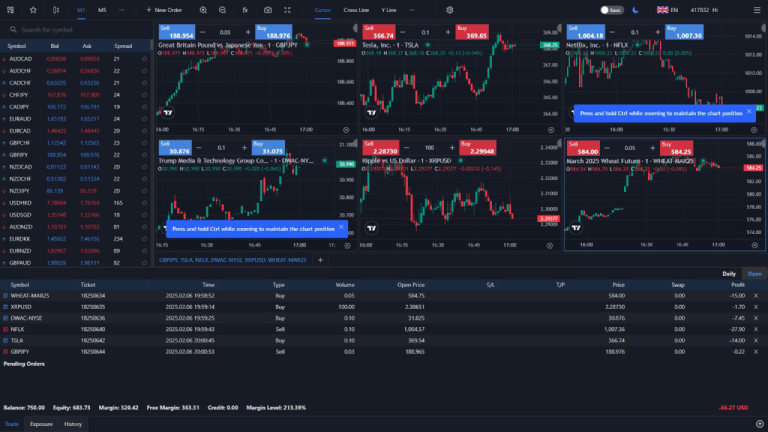Take a chart screenshot with camera icon

(268, 10)
